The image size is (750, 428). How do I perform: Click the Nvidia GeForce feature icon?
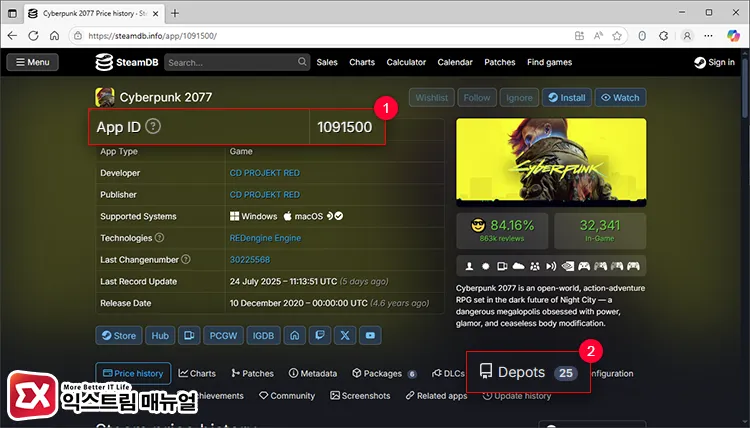[568, 266]
